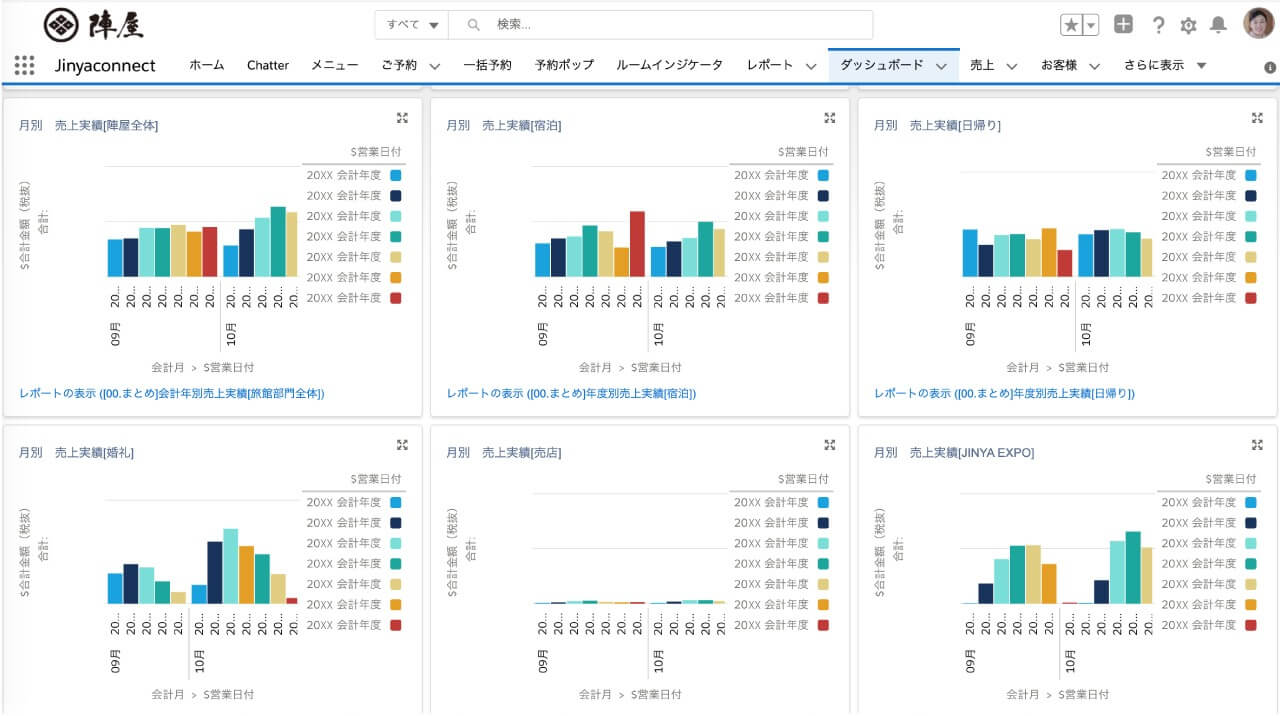Click the red legend swatch in 売上実績[宿泊]
The height and width of the screenshot is (716, 1280).
click(823, 298)
